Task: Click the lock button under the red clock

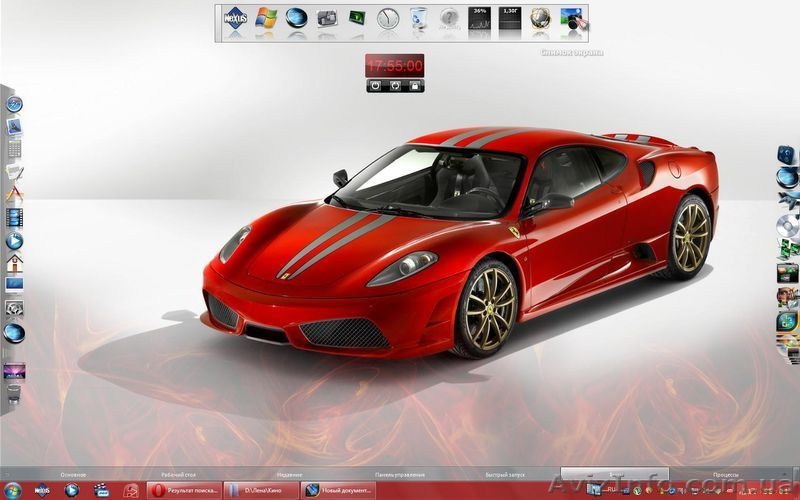Action: point(414,86)
